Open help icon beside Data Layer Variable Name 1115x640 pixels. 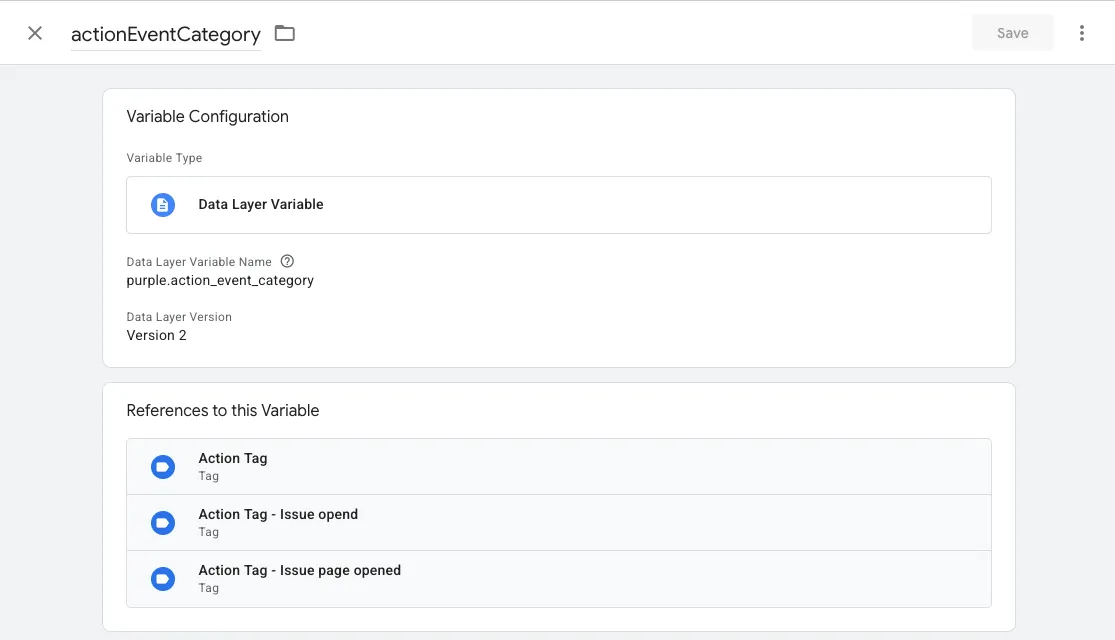click(287, 261)
